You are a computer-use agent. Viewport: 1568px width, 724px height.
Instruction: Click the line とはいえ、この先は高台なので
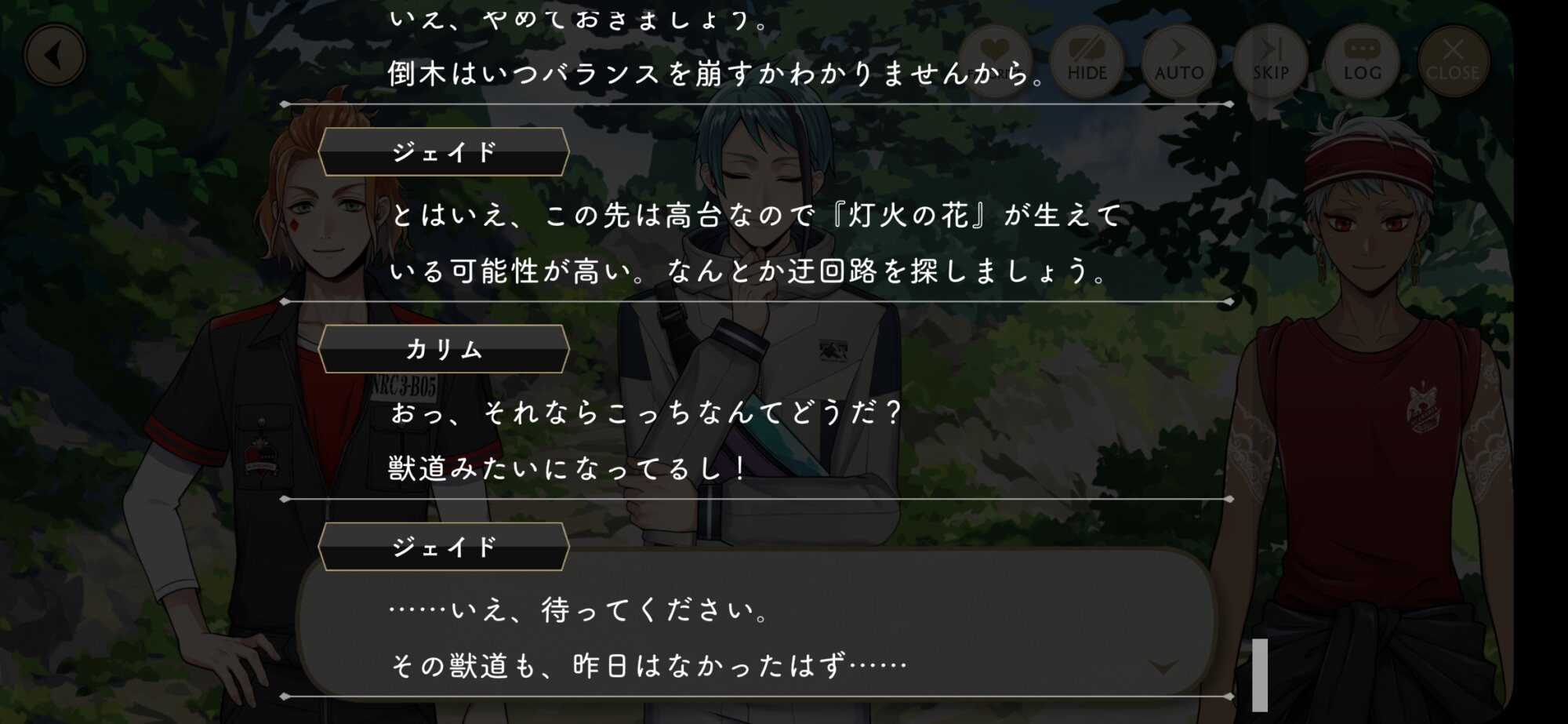604,214
